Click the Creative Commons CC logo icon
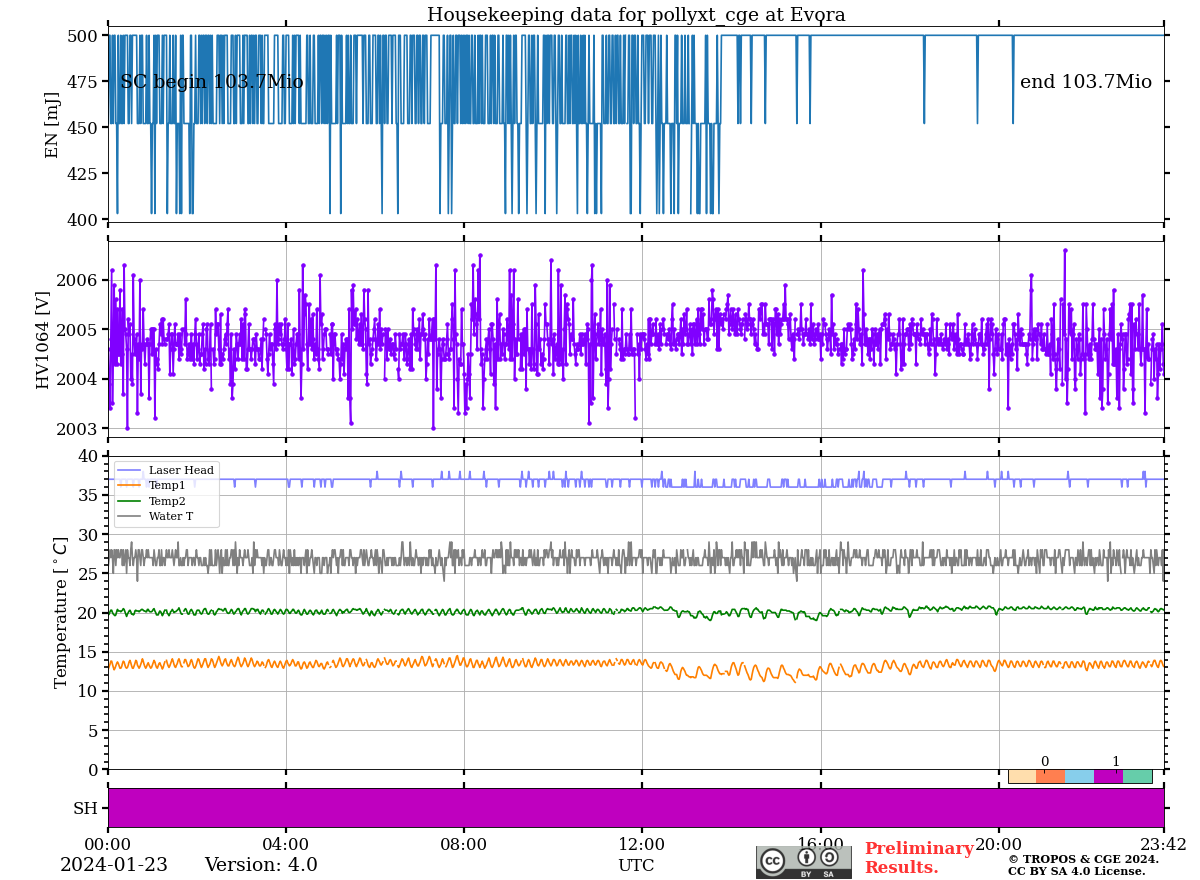This screenshot has width=1200, height=880. coord(772,860)
